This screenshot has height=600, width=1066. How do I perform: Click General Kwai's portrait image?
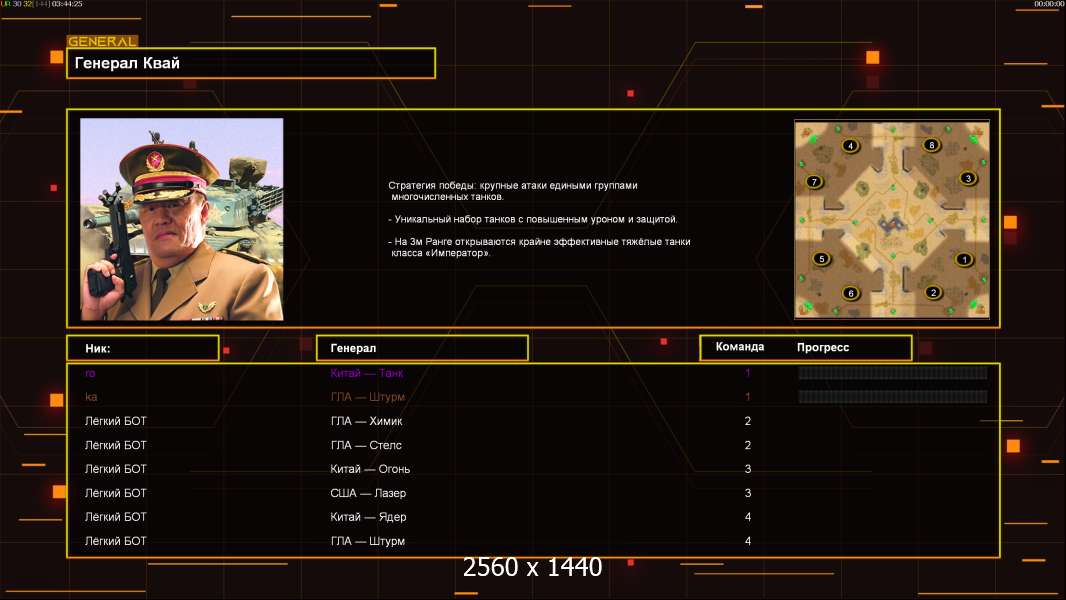click(x=181, y=219)
